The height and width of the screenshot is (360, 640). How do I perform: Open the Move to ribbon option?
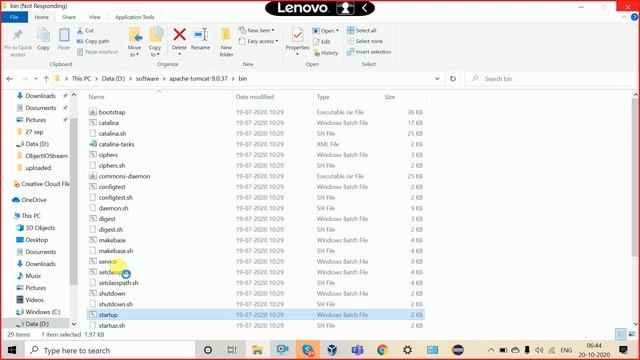click(135, 42)
